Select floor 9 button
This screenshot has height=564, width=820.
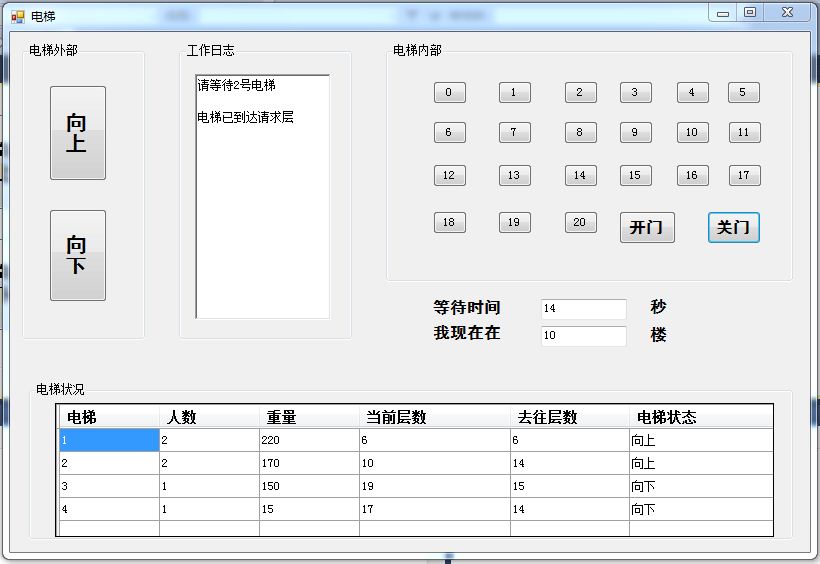[635, 132]
